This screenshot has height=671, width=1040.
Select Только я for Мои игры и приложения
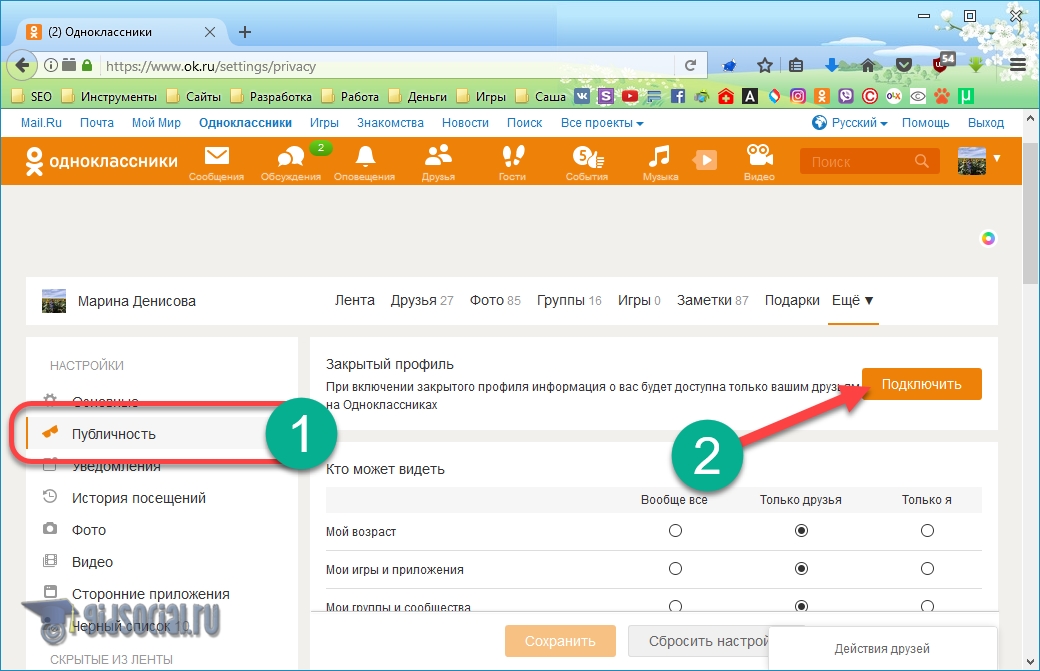coord(927,569)
